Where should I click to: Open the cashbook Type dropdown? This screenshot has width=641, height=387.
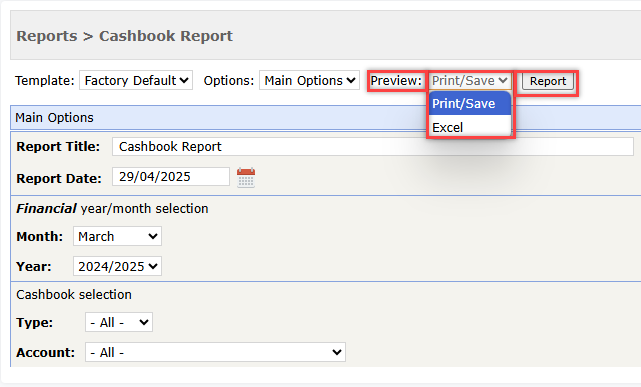[x=119, y=322]
